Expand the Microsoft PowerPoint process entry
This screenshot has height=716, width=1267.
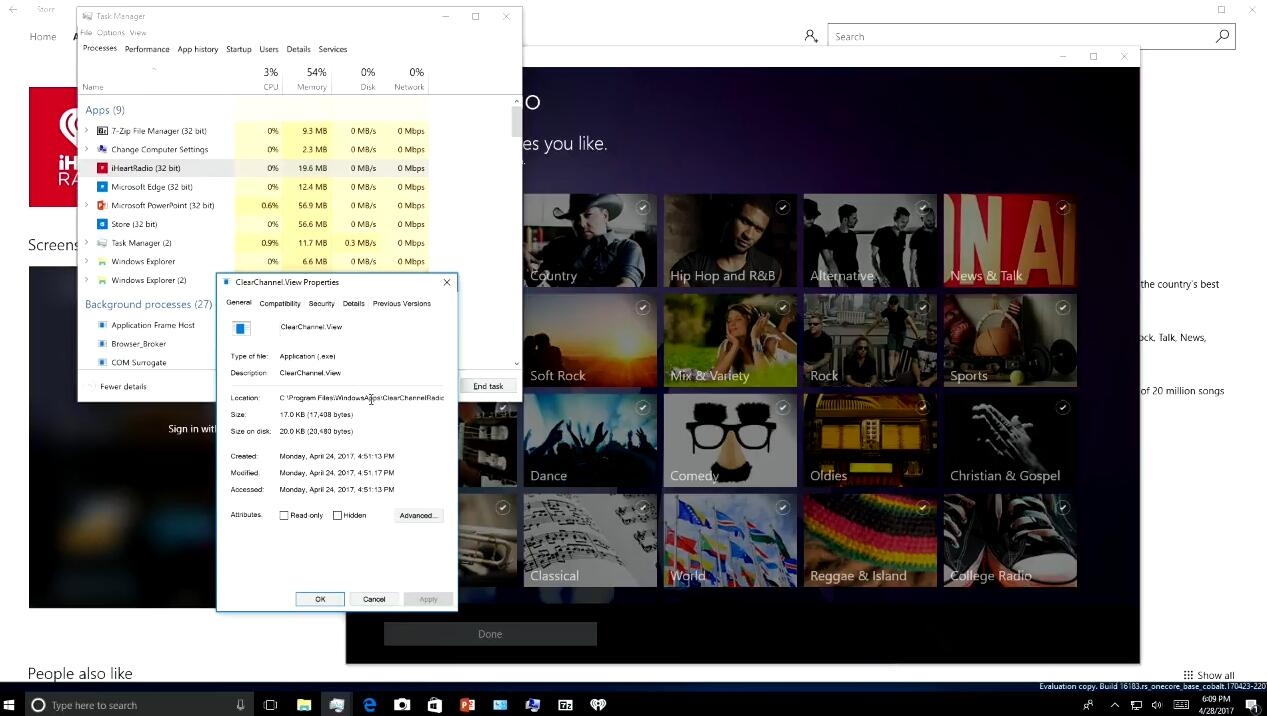(x=87, y=206)
